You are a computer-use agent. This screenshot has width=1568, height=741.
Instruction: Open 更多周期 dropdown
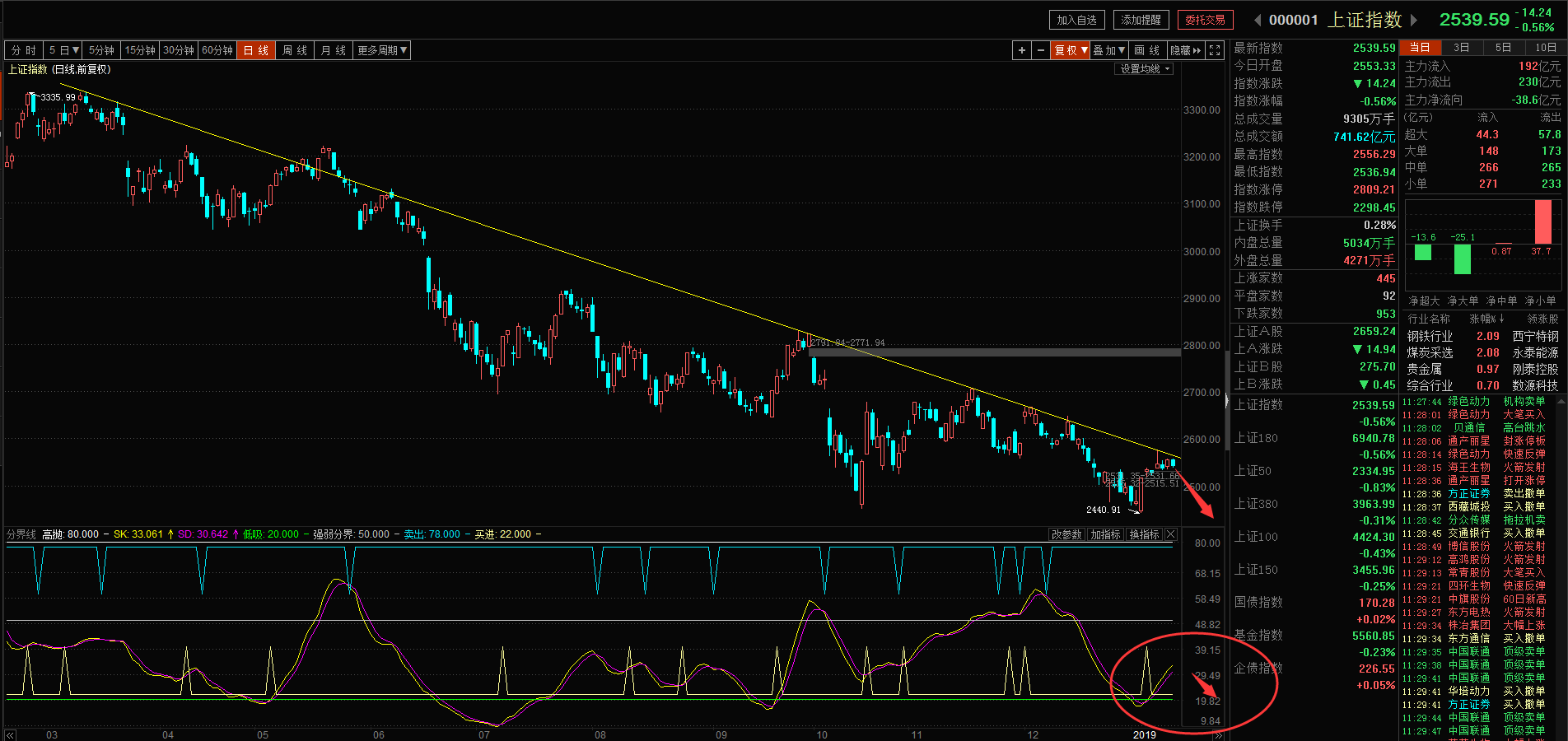click(382, 50)
